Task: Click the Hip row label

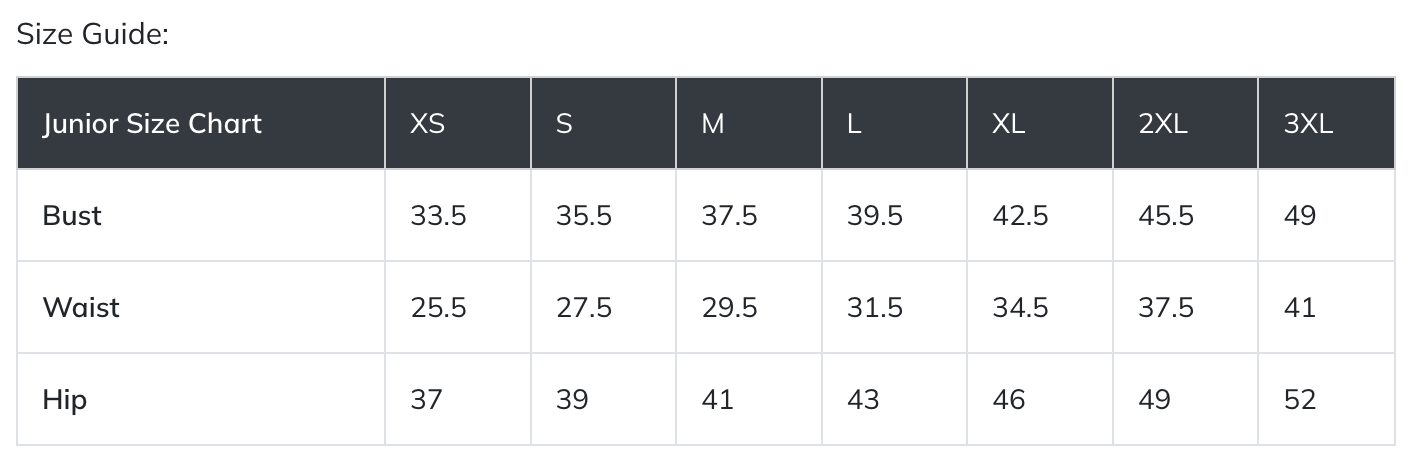Action: [x=65, y=400]
